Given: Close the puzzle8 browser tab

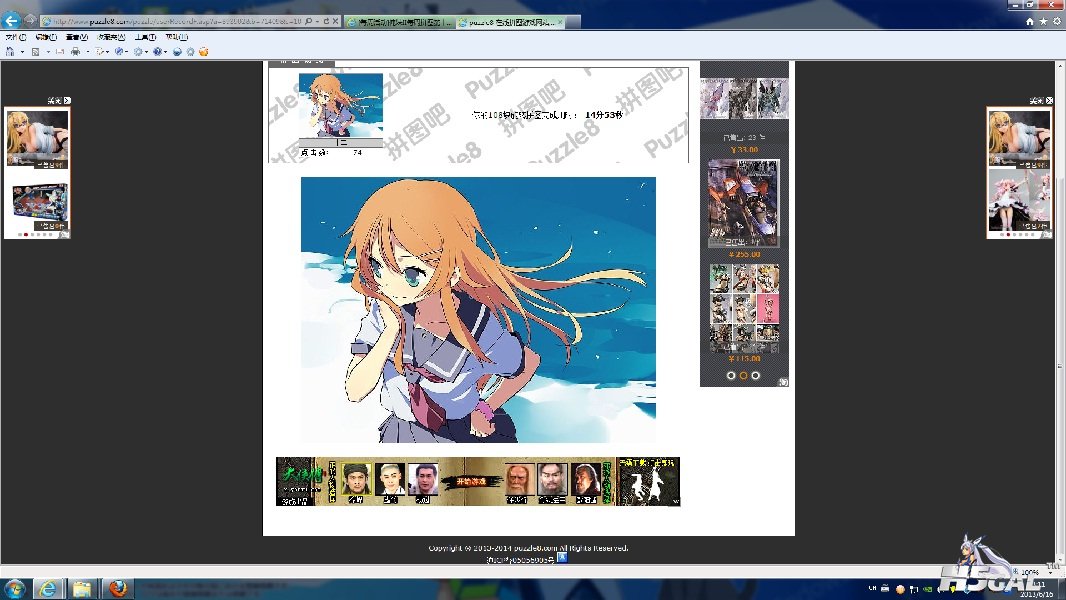Looking at the screenshot, I should click(560, 22).
